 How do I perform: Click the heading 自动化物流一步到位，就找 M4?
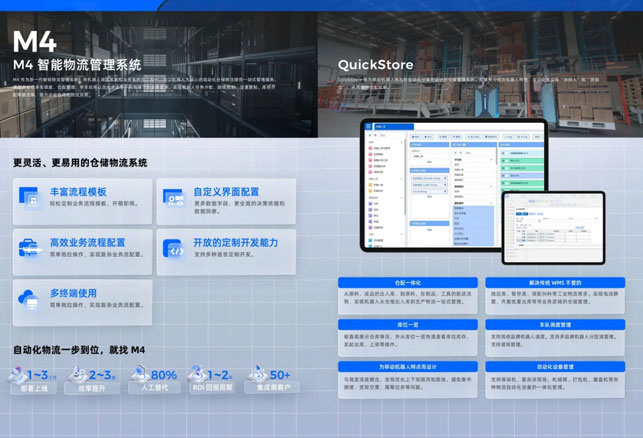(79, 350)
